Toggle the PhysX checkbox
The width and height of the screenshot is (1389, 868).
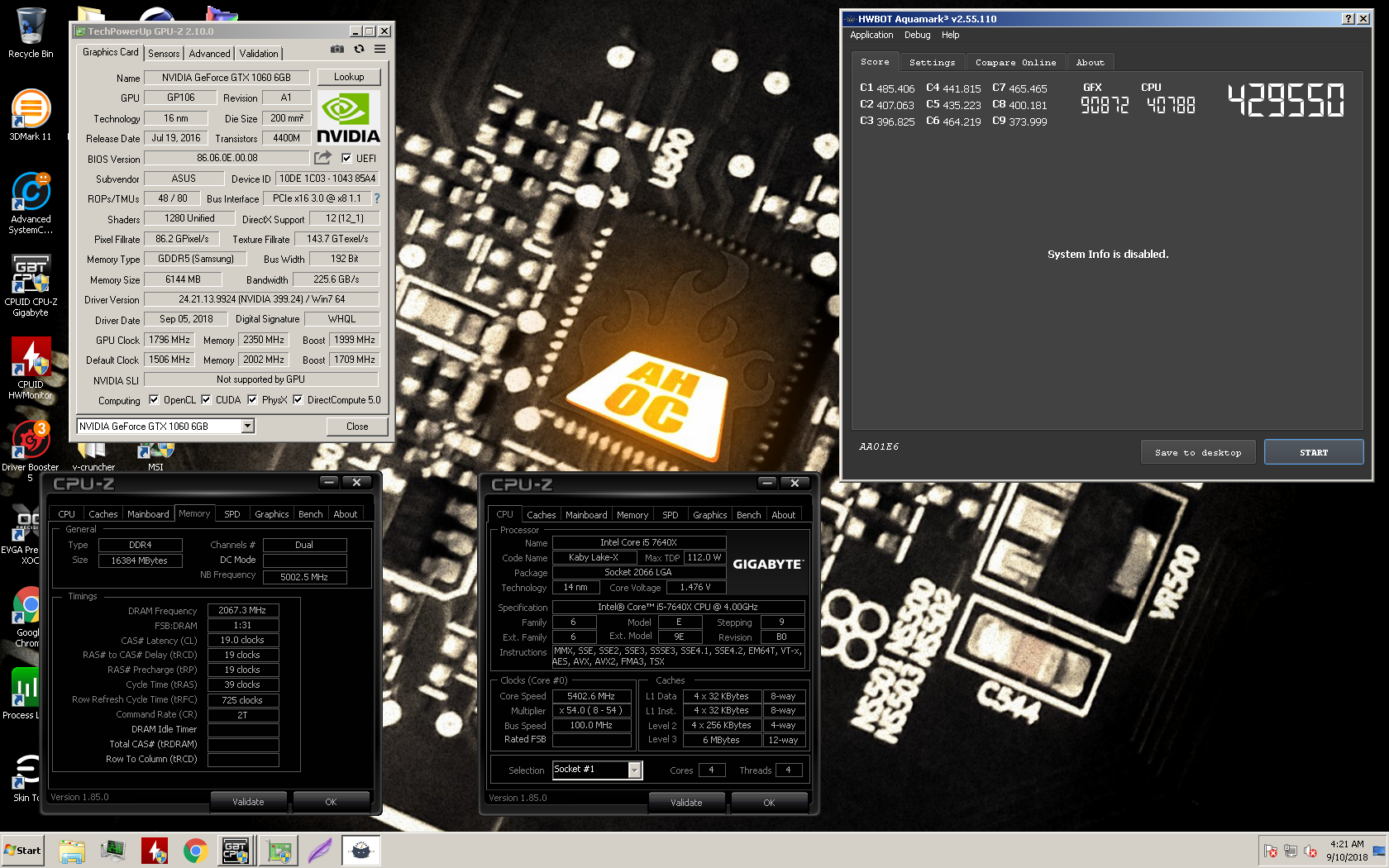tap(252, 400)
